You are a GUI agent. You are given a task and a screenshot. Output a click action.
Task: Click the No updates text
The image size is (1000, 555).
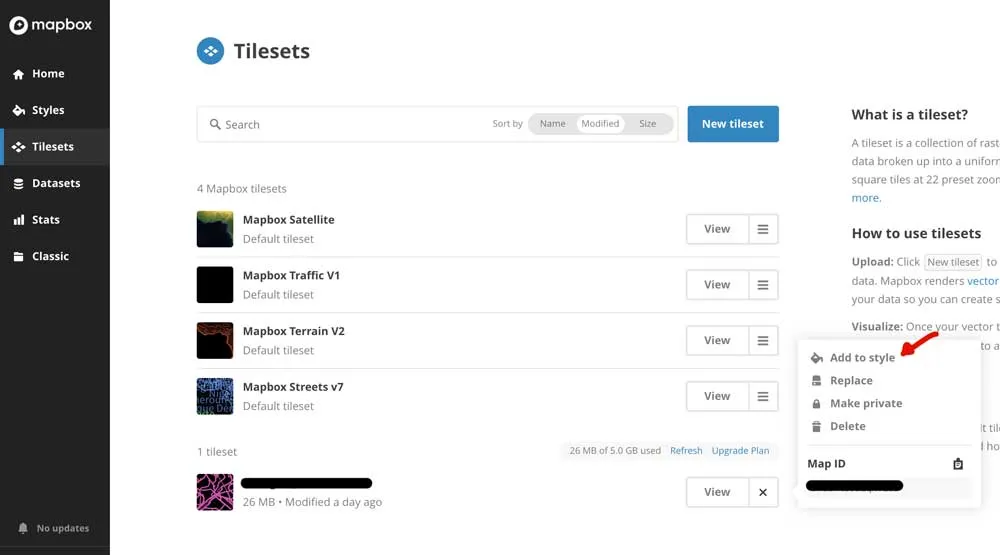coord(62,528)
